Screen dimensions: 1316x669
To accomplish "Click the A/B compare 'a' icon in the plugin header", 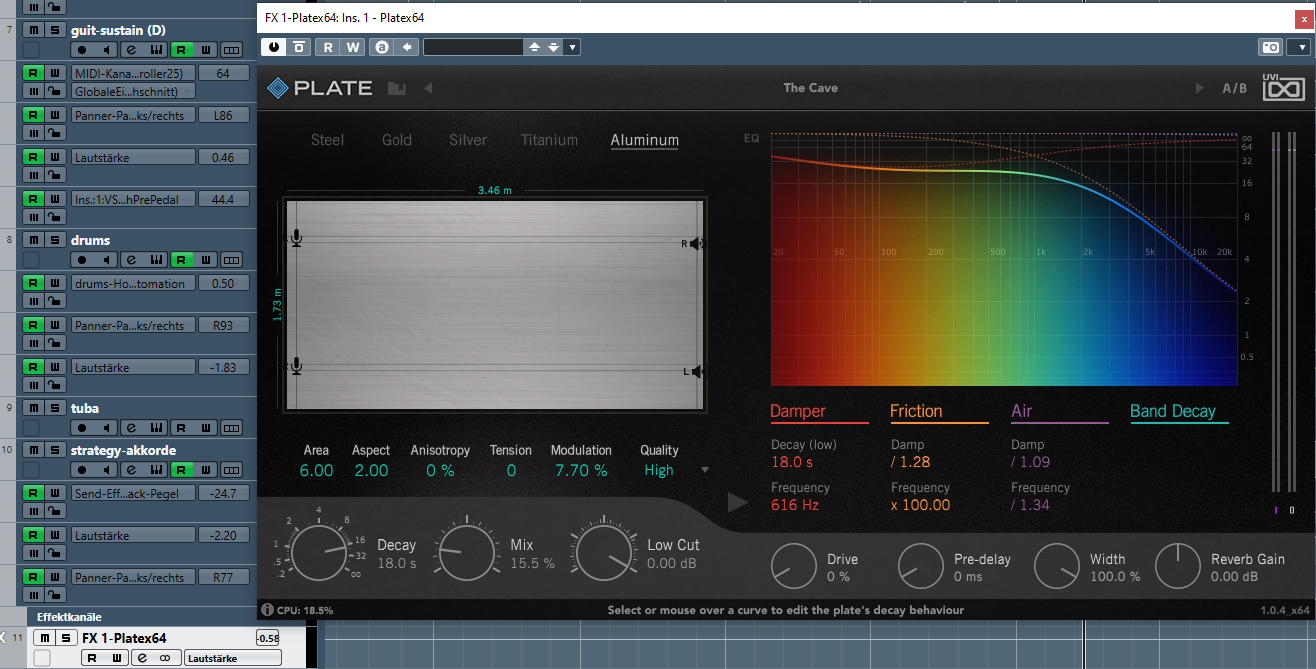I will [381, 46].
